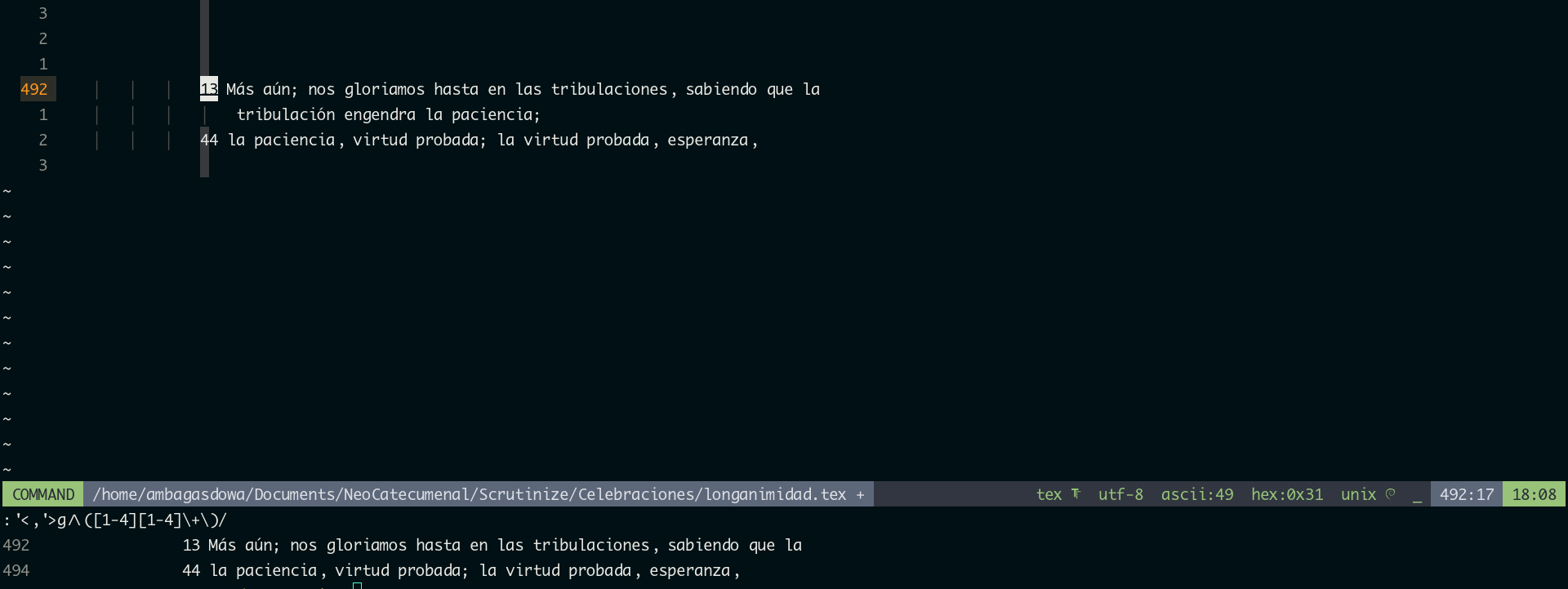1568x589 pixels.
Task: Click the 18:08 clock segment
Action: 1534,494
